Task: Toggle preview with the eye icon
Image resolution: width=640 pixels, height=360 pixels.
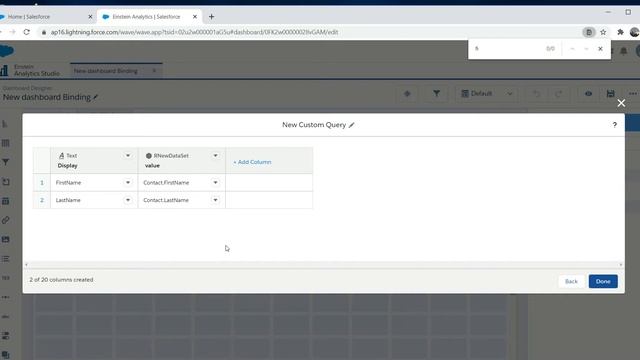Action: [x=588, y=93]
